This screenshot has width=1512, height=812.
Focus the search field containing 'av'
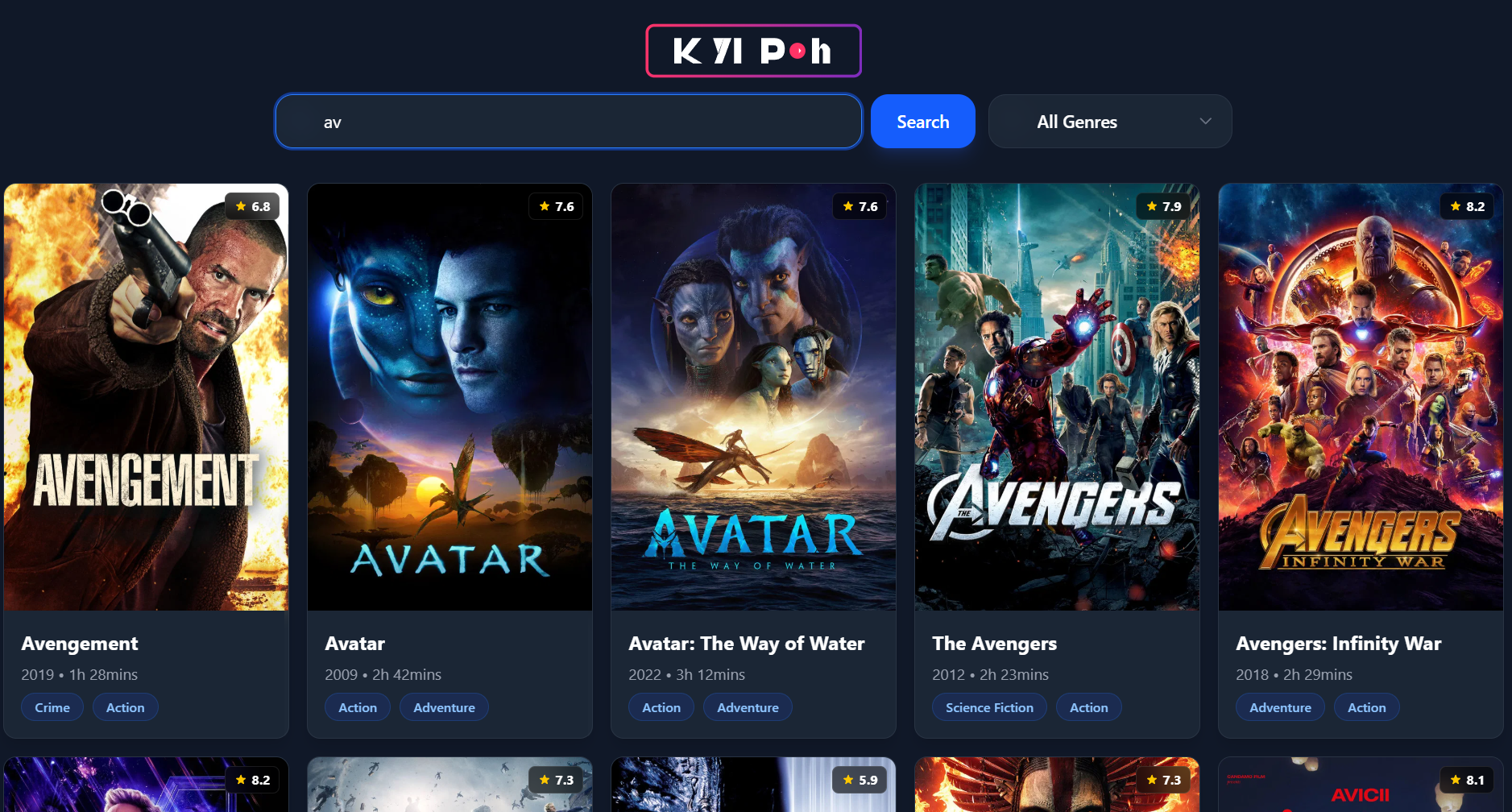coord(569,122)
